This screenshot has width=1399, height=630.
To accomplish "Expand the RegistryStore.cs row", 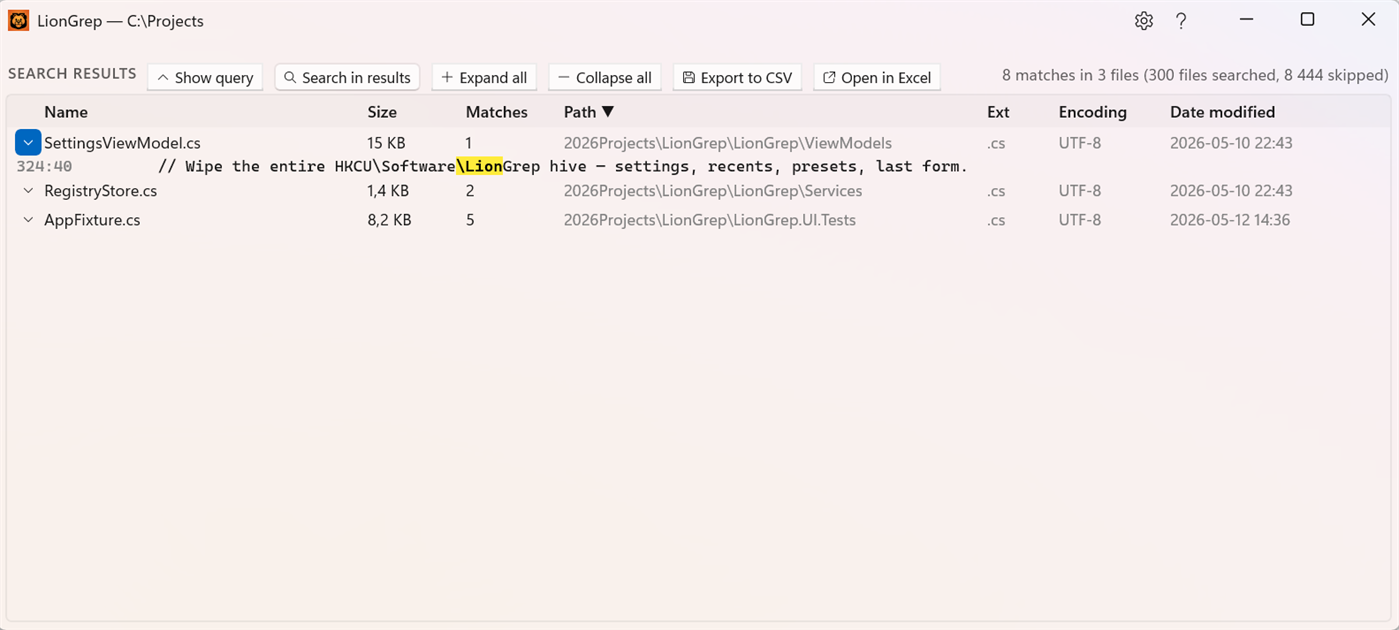I will (28, 191).
